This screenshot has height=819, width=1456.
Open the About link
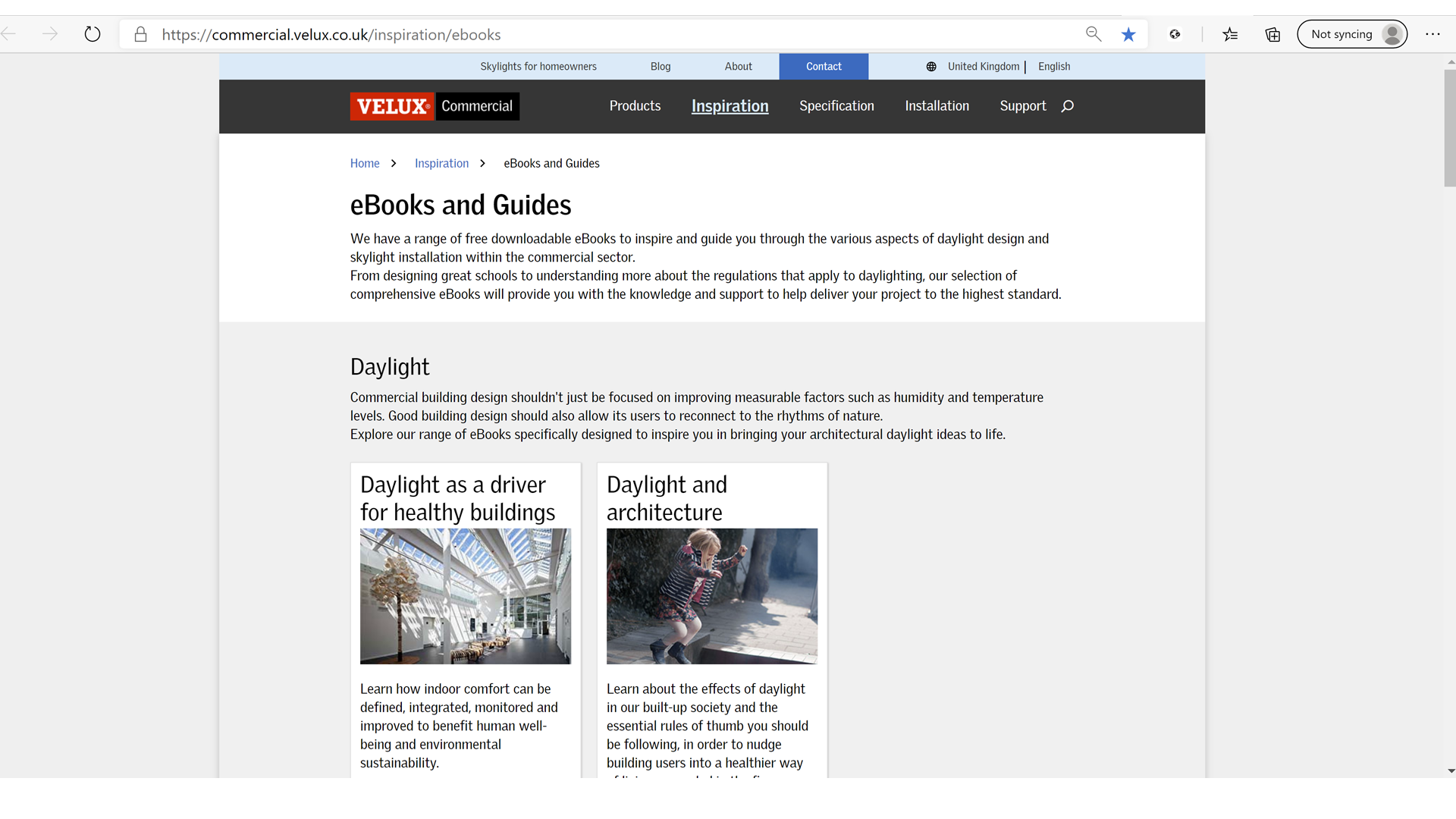point(738,67)
